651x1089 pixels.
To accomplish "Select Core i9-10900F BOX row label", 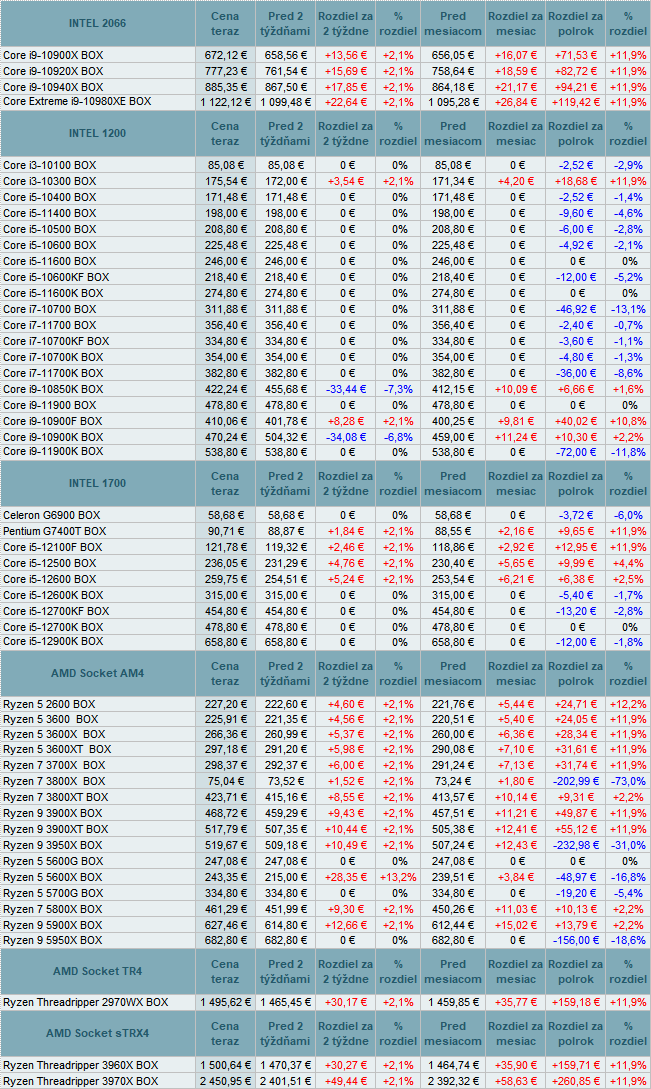I will click(x=53, y=421).
